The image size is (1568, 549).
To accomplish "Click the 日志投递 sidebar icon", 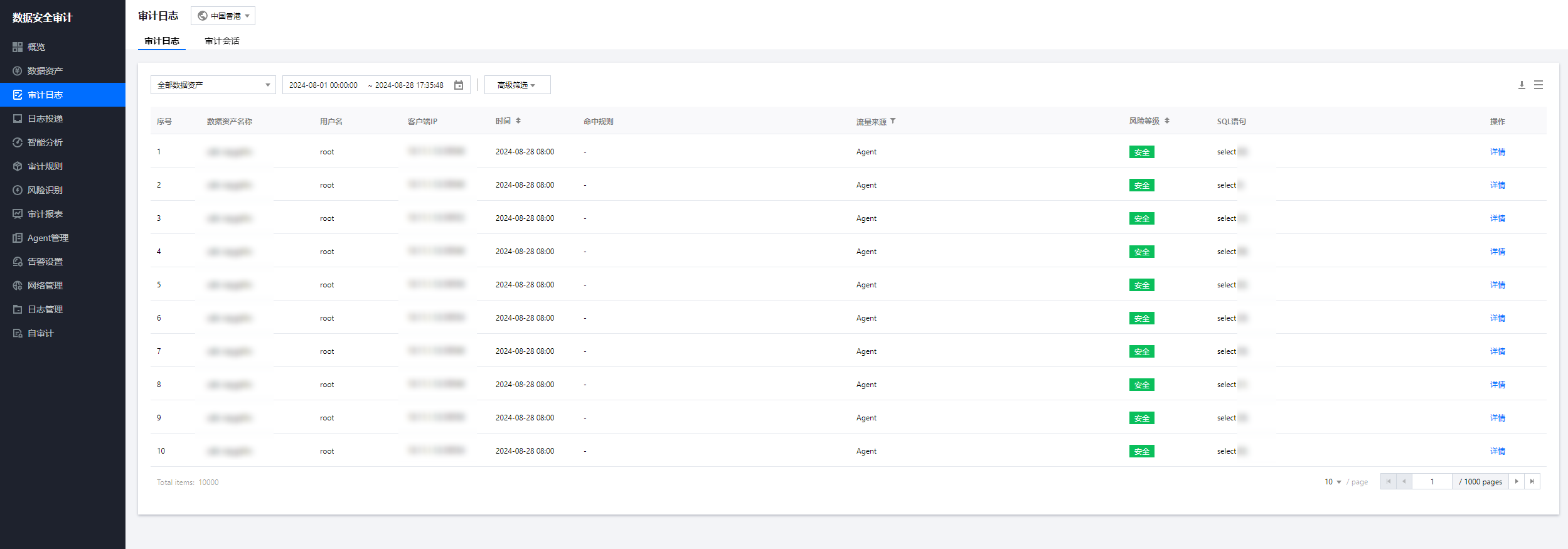I will tap(18, 119).
